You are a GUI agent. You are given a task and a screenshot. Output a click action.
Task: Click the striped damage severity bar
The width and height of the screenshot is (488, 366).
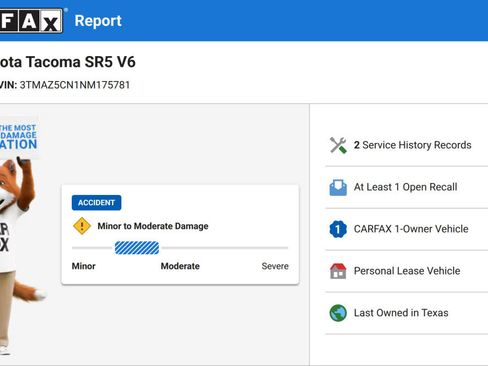[x=137, y=248]
